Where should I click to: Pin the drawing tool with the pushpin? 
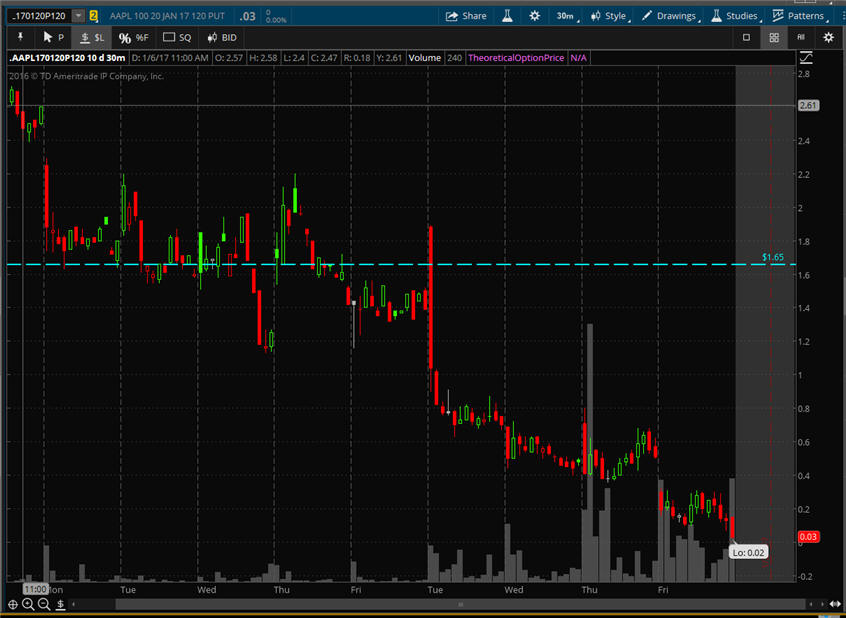pos(19,37)
